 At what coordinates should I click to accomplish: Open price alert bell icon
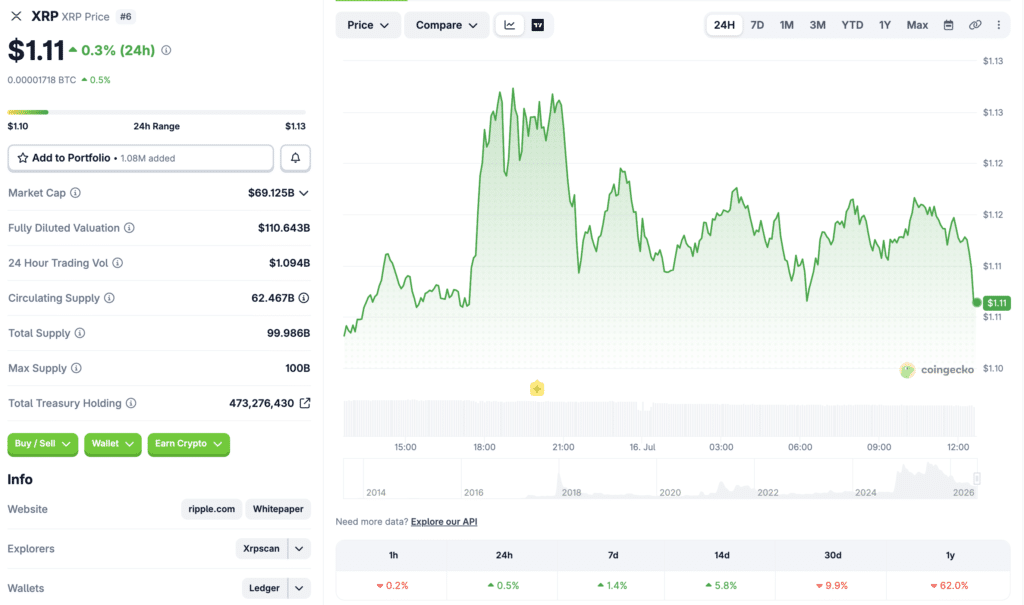click(x=295, y=158)
